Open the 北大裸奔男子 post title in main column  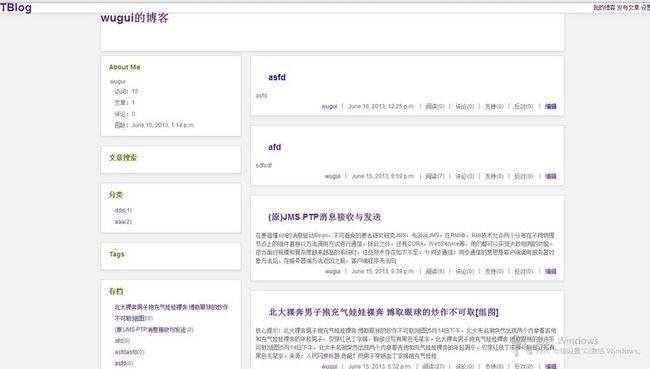pyautogui.click(x=383, y=312)
